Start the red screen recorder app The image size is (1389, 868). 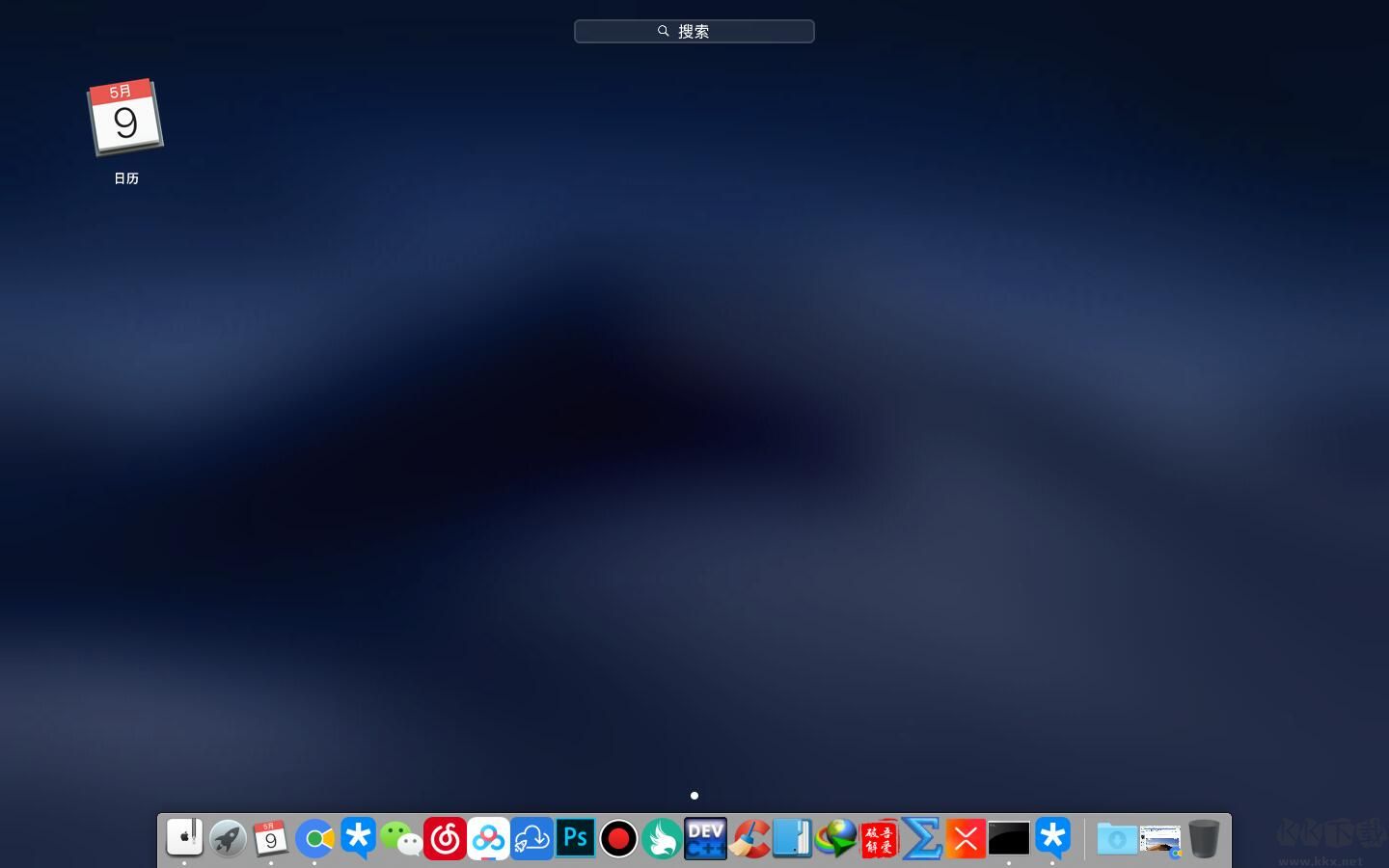(x=619, y=839)
